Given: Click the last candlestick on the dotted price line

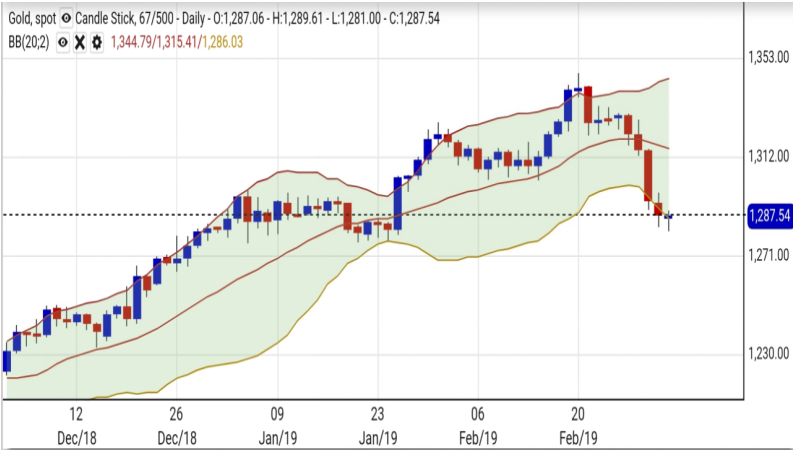Looking at the screenshot, I should click(x=668, y=216).
